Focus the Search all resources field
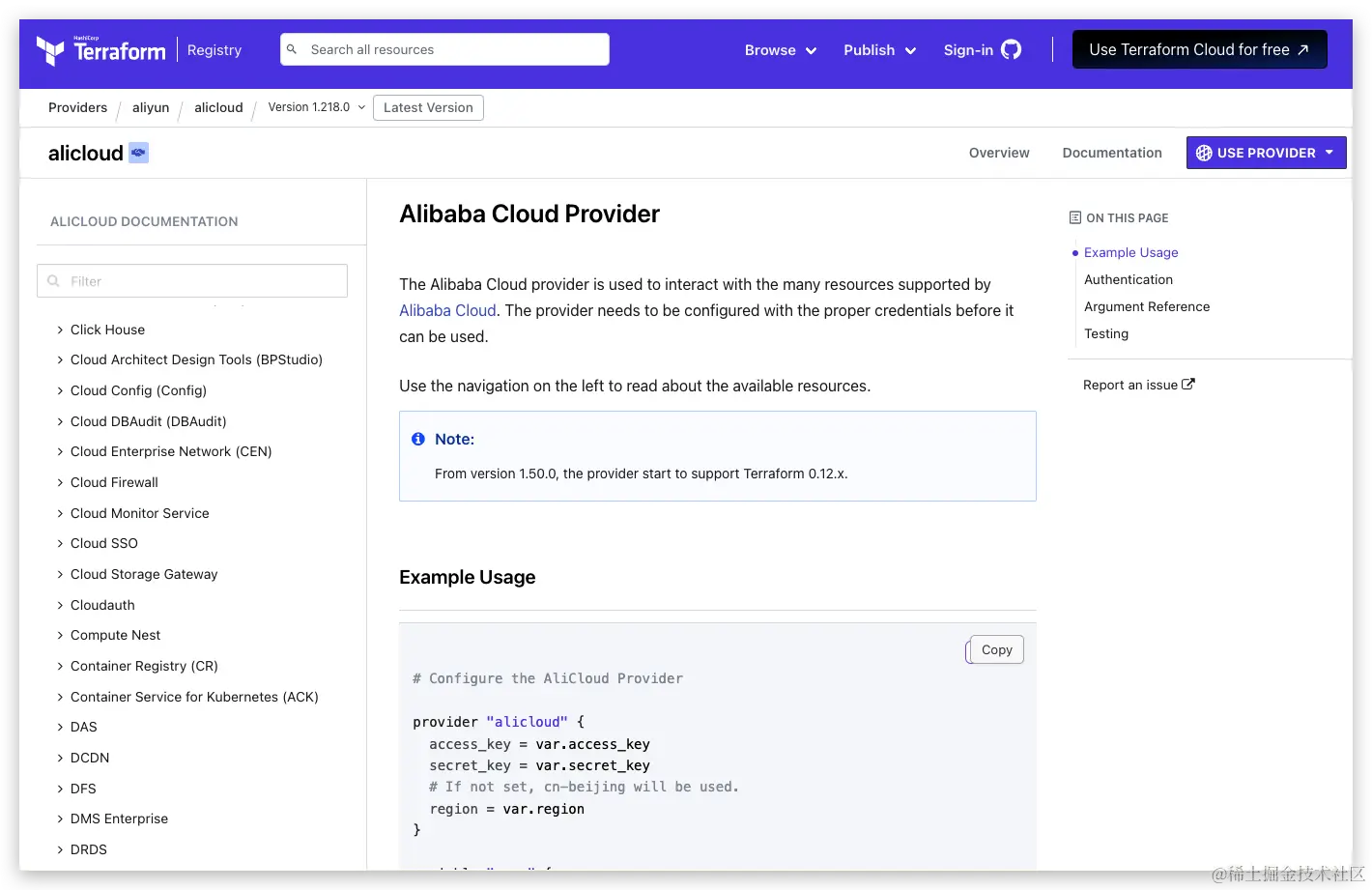The image size is (1372, 890). click(444, 49)
